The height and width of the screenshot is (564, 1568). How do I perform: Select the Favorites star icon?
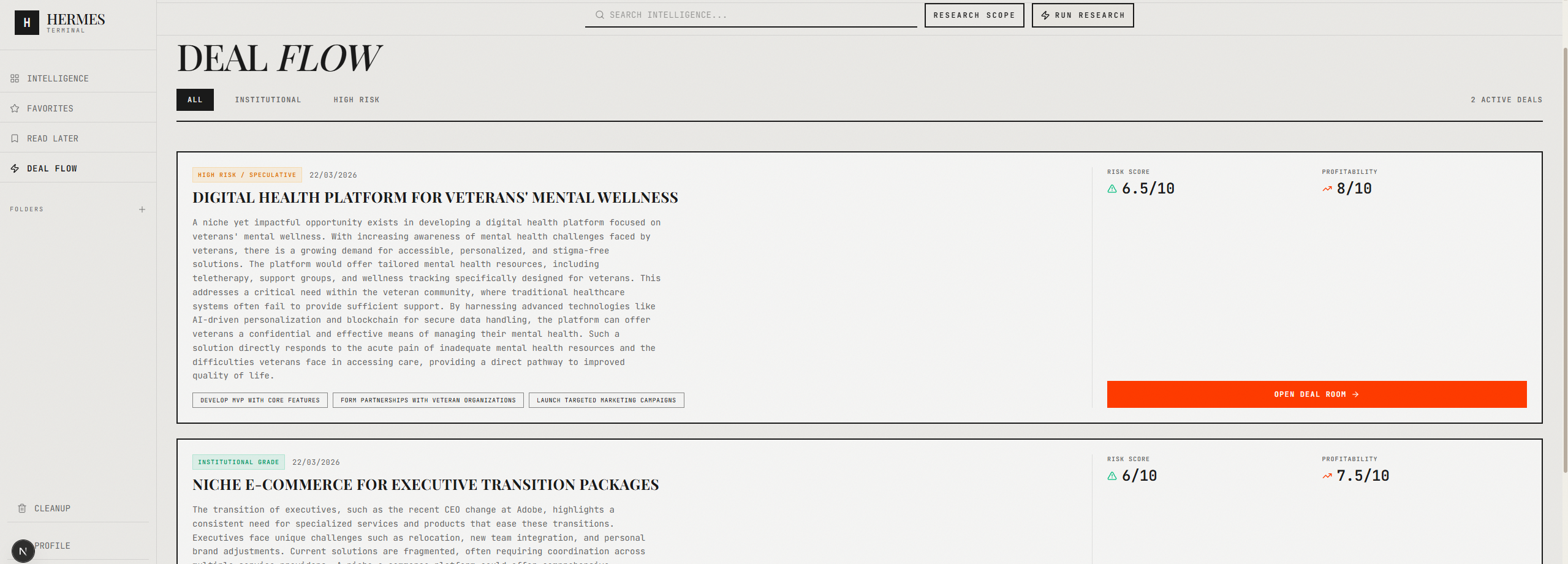(15, 107)
